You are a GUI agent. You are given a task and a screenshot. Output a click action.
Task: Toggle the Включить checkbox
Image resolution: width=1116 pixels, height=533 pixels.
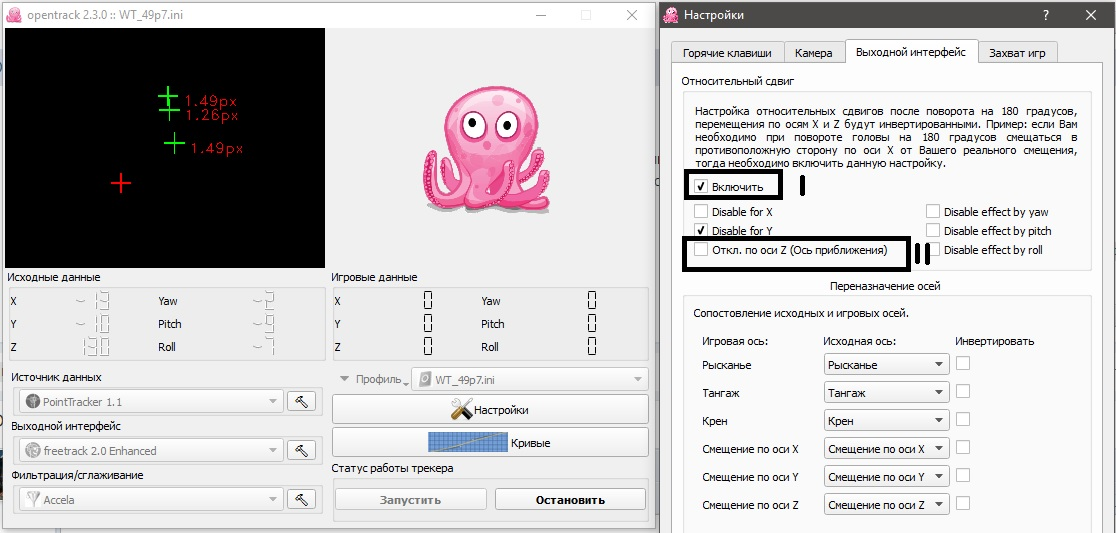tap(701, 187)
